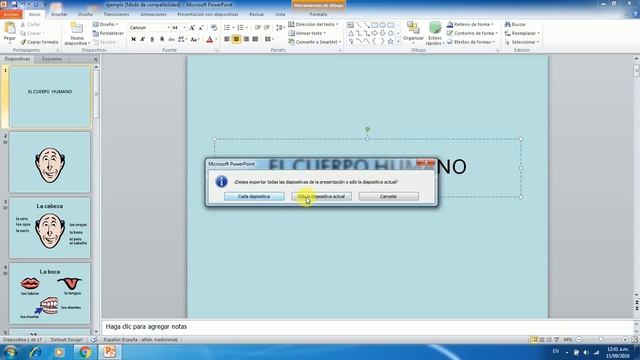Click the Nueva diapositiva icon
Screen dimensions: 640x360
click(77, 29)
